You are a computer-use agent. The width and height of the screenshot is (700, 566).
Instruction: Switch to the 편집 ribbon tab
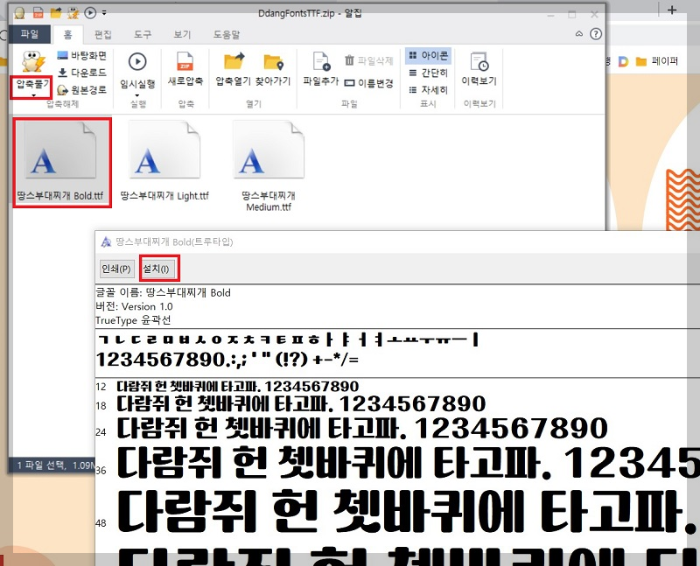point(103,34)
